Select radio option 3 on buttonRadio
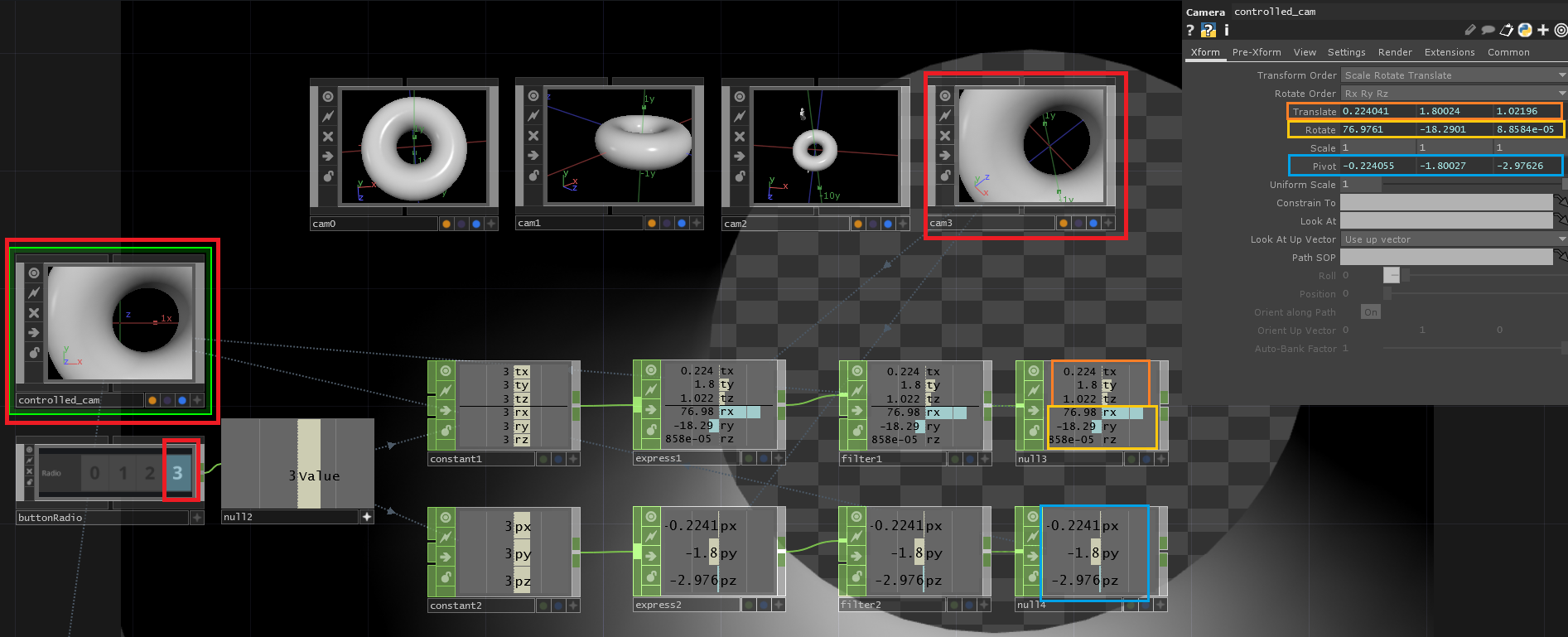1568x637 pixels. point(177,473)
